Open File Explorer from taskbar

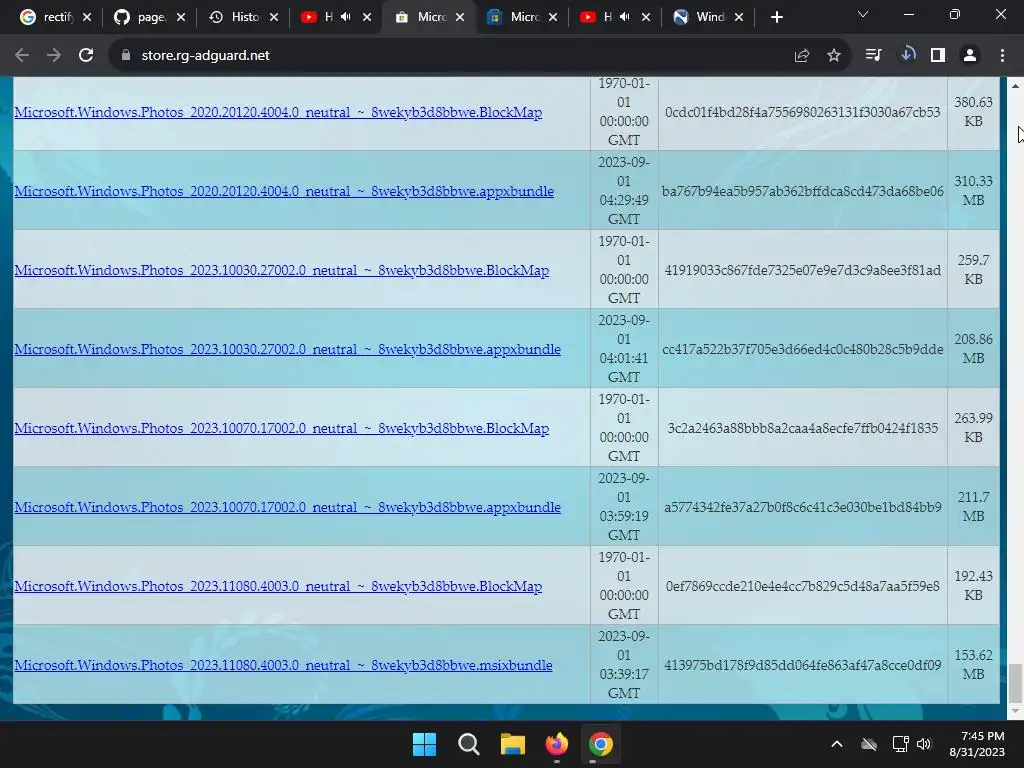513,744
